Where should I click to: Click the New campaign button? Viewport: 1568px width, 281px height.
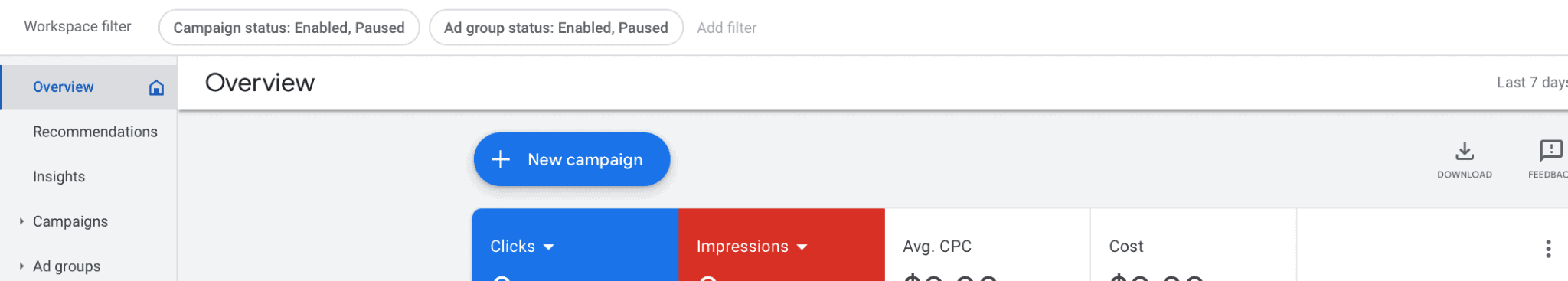(x=572, y=159)
